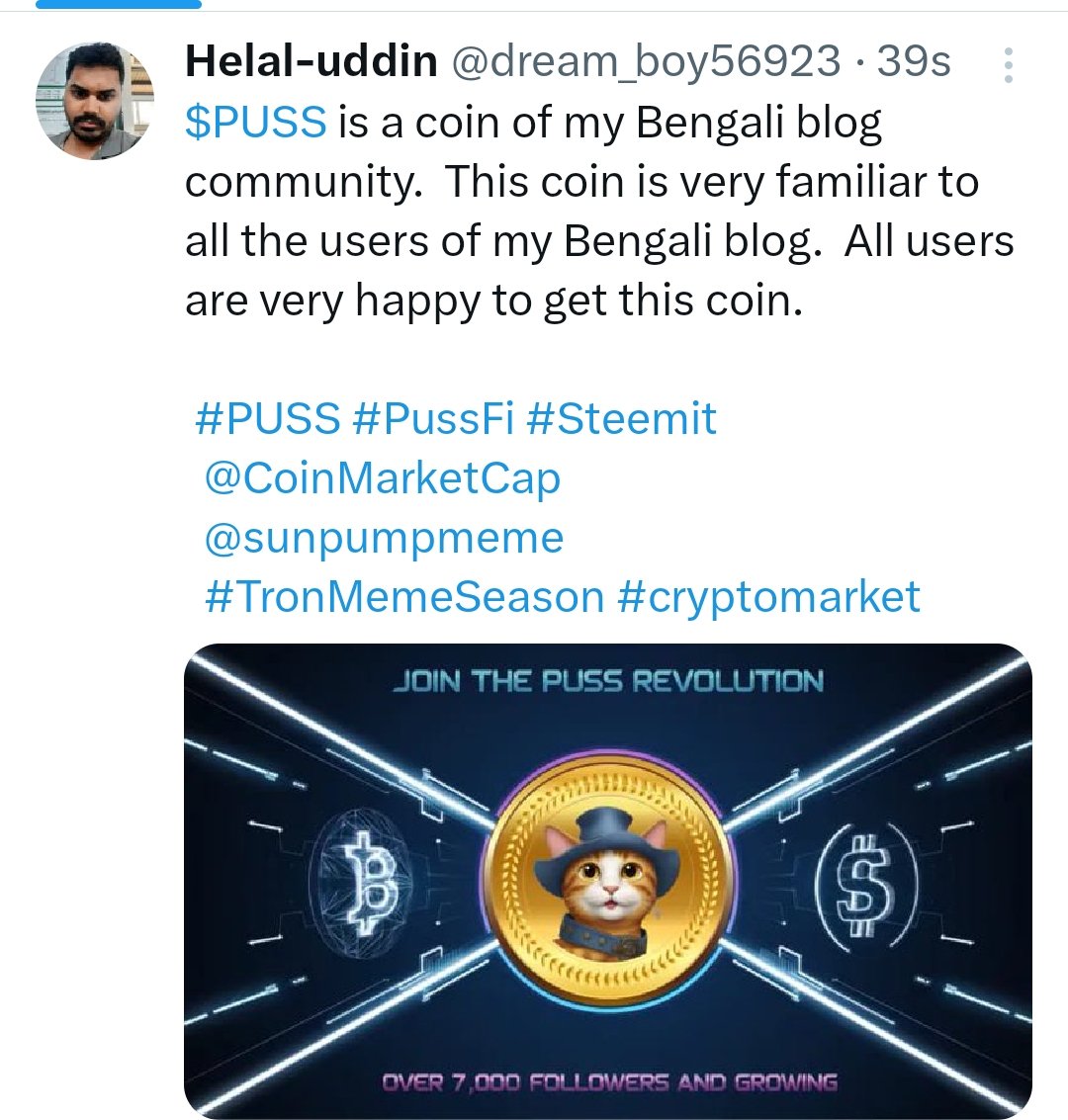The image size is (1068, 1120).
Task: Click the OVER 7,000 FOLLOWERS caption
Action: coord(609,1082)
